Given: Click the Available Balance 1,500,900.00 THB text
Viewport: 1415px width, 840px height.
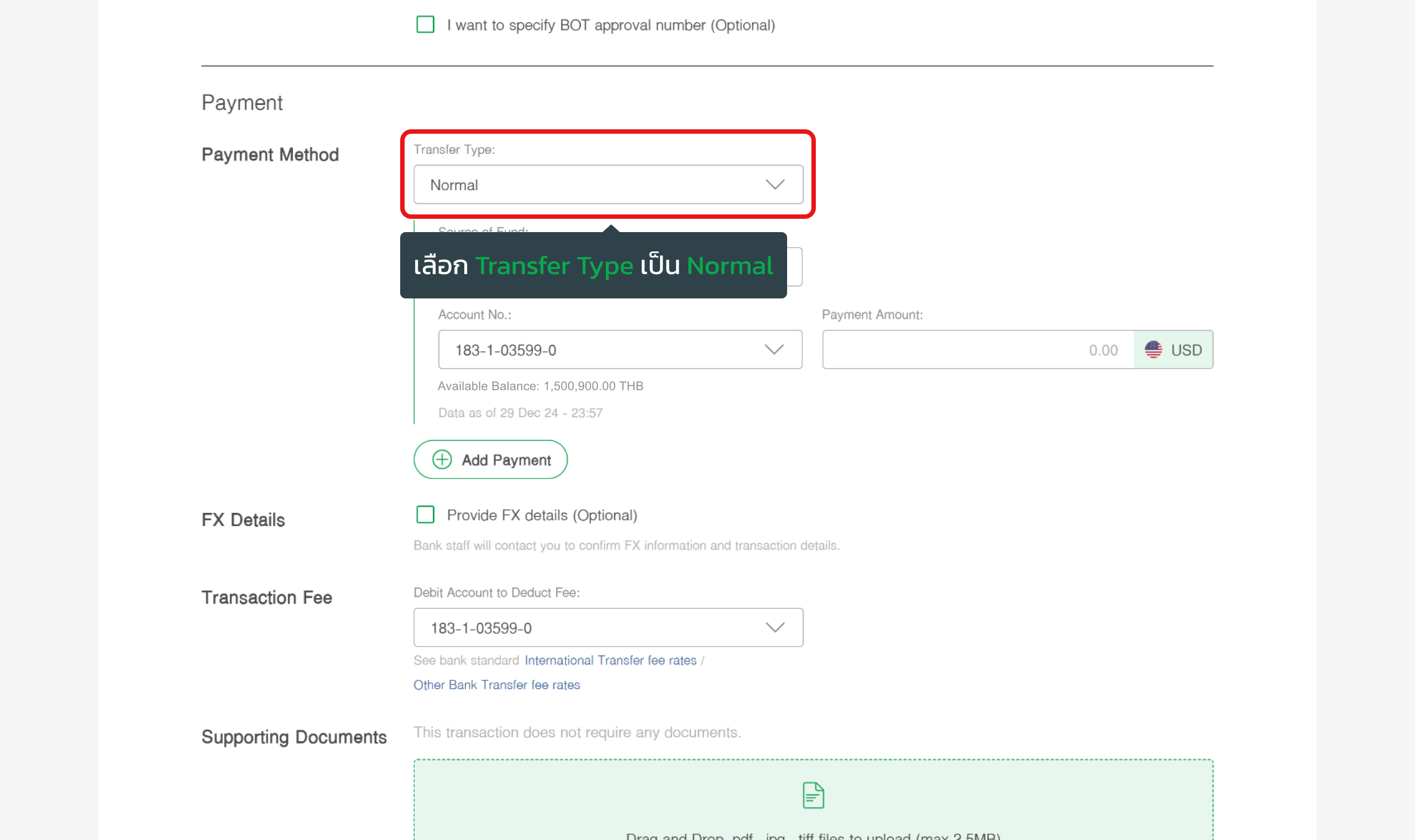Looking at the screenshot, I should 540,386.
